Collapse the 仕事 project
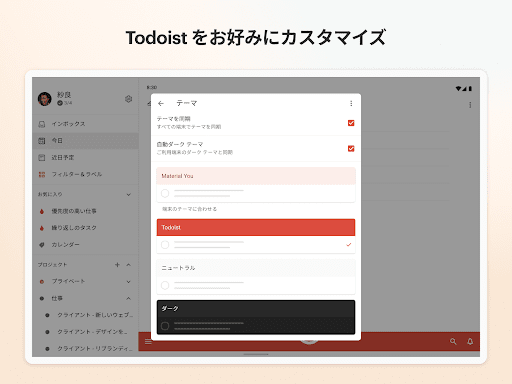The height and width of the screenshot is (384, 512). 129,298
